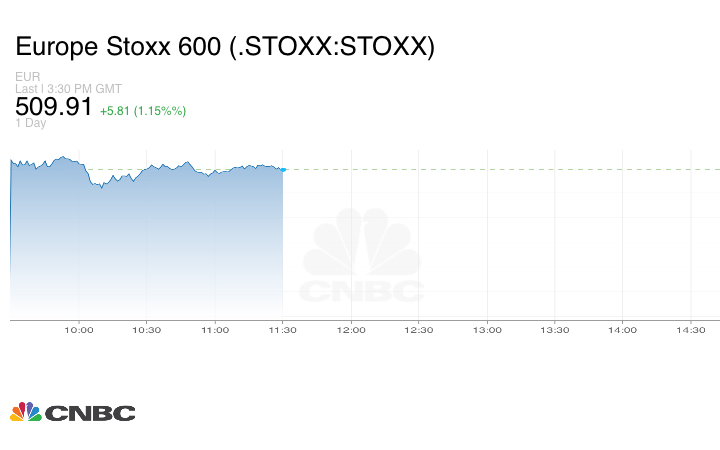Viewport: 720px width, 450px height.
Task: Click the 11:30 time axis label
Action: click(x=283, y=330)
